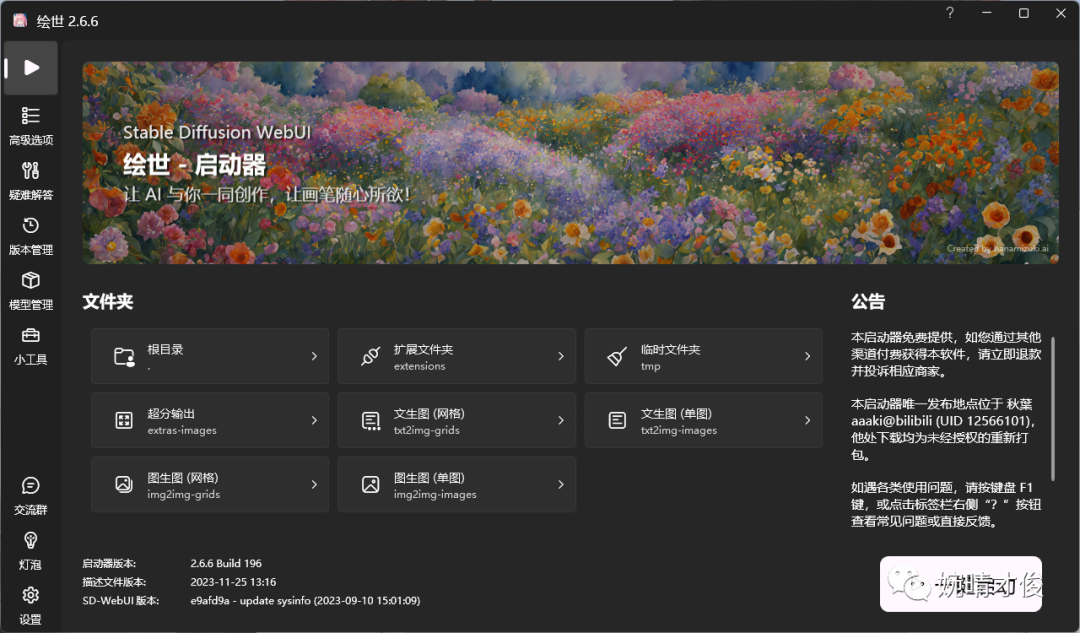Expand the img2img-images chevron
Image resolution: width=1080 pixels, height=633 pixels.
click(561, 484)
